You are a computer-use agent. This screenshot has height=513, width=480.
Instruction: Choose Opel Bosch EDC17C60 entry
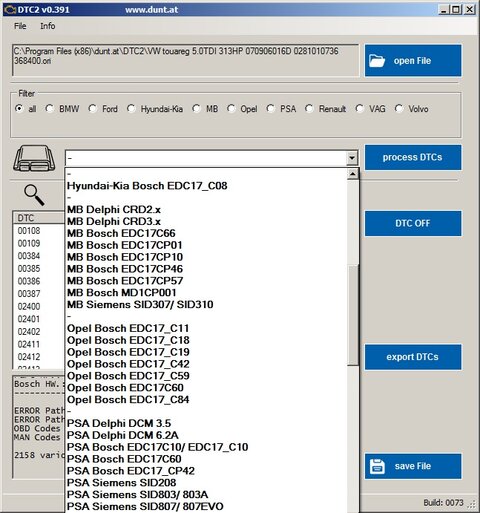(207, 388)
